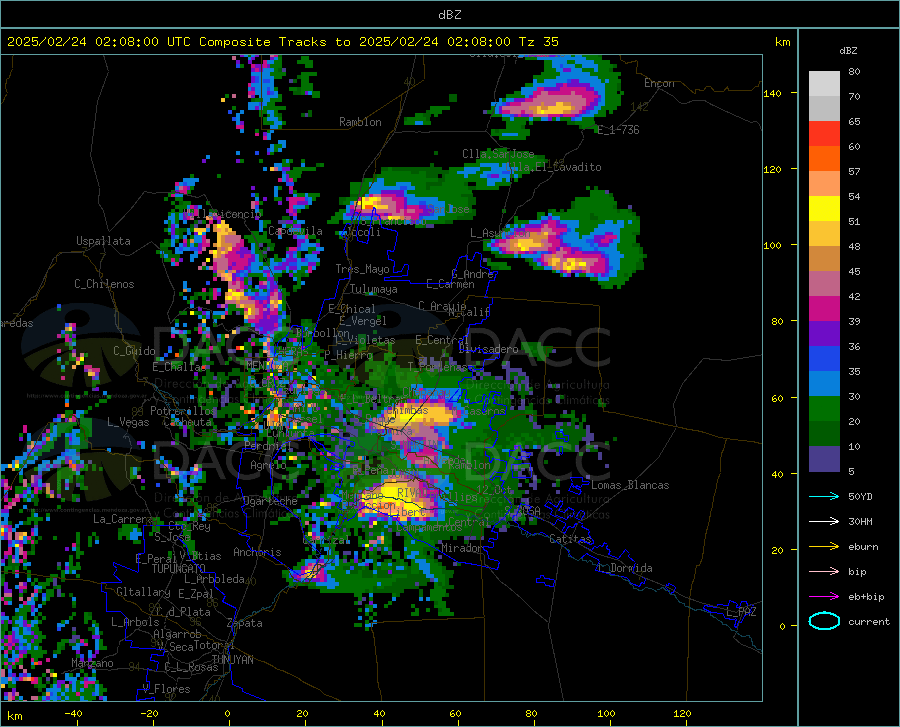This screenshot has height=727, width=900.
Task: Click the TUPUNGATO place label
Action: coord(179,569)
